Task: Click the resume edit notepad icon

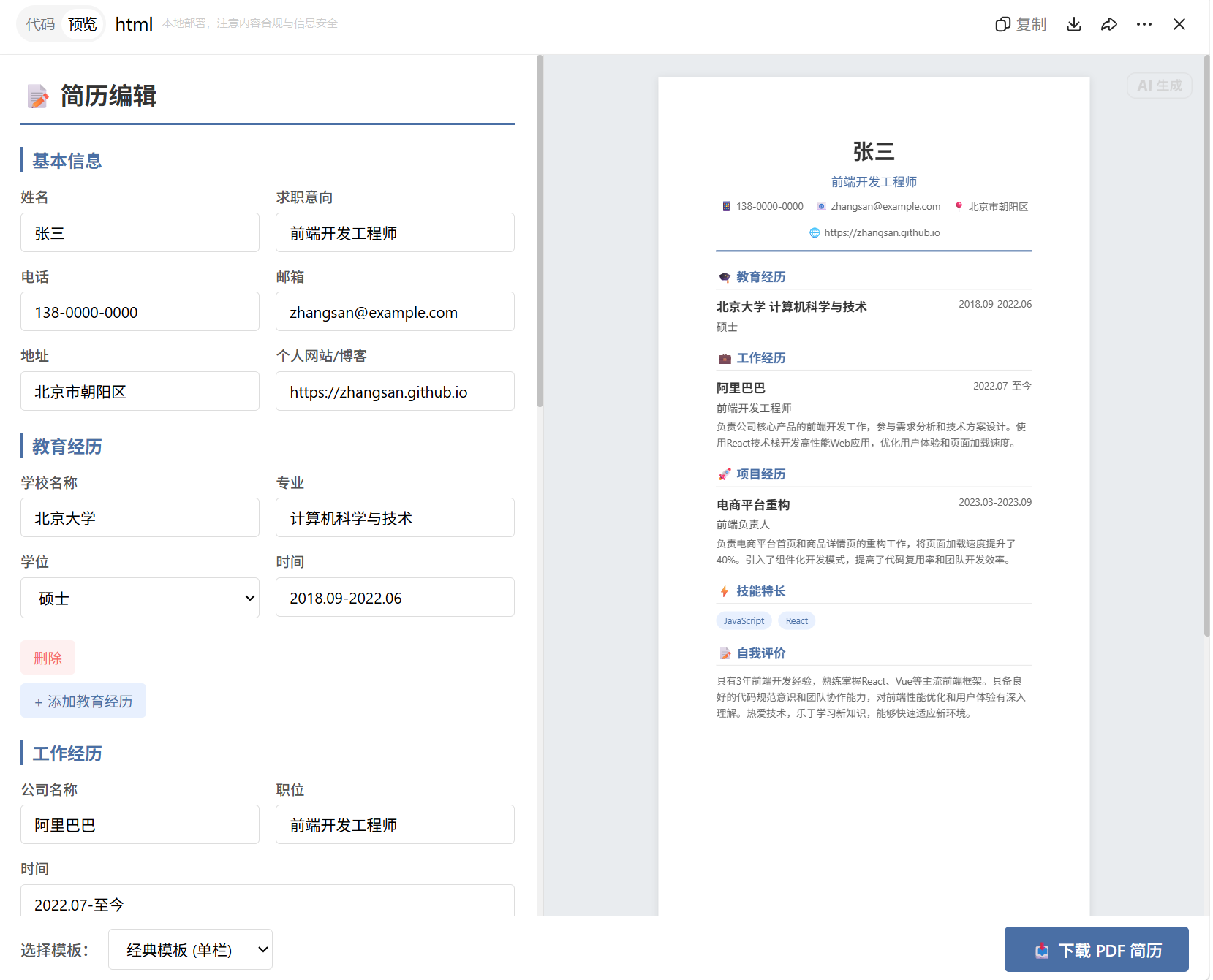Action: pyautogui.click(x=37, y=96)
